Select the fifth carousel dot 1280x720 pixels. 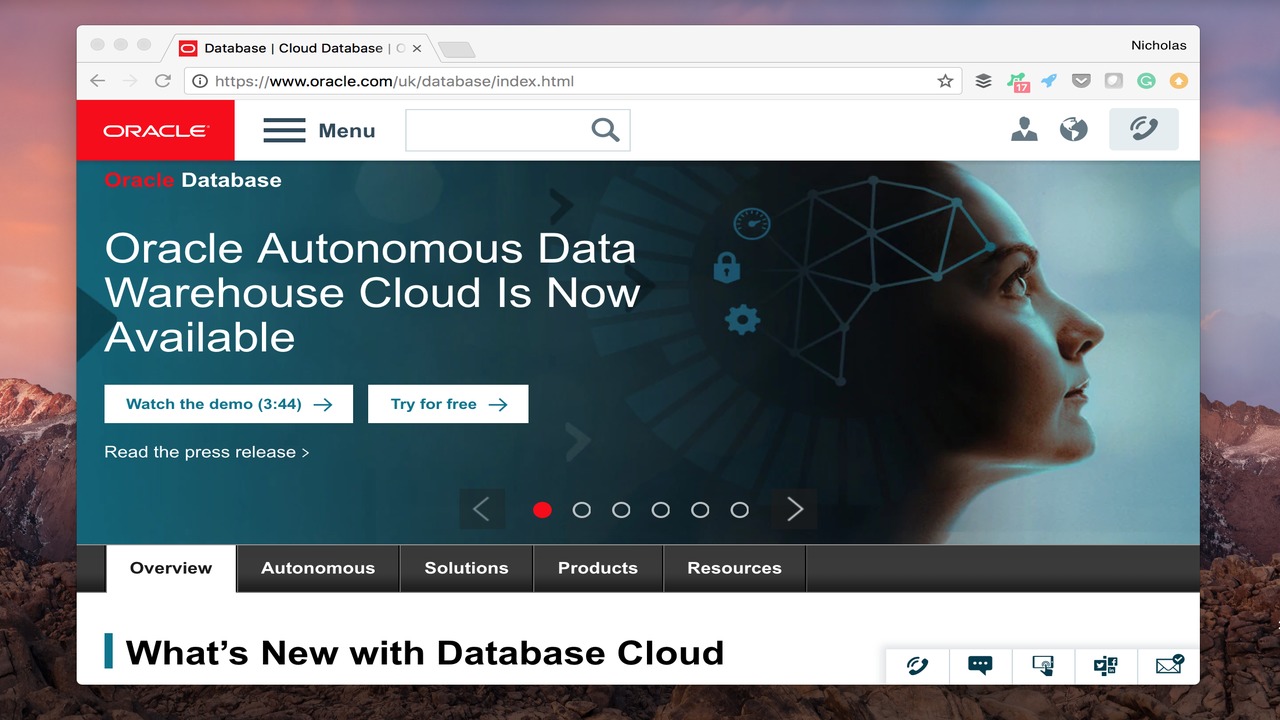point(700,510)
